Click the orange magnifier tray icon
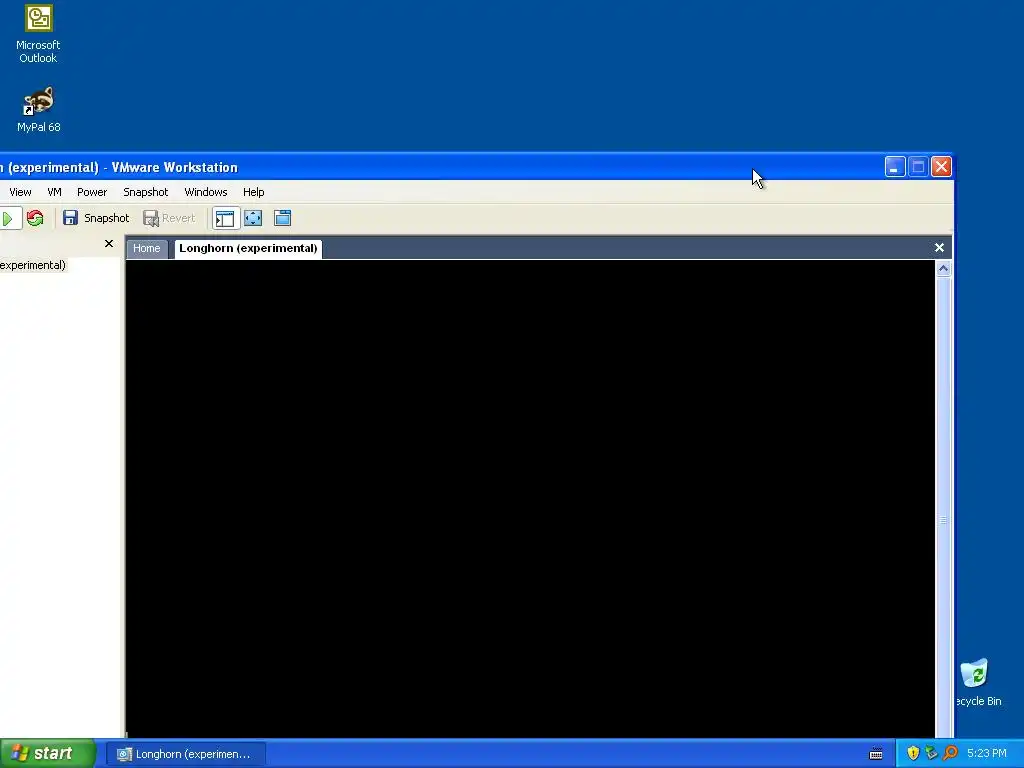 tap(950, 753)
